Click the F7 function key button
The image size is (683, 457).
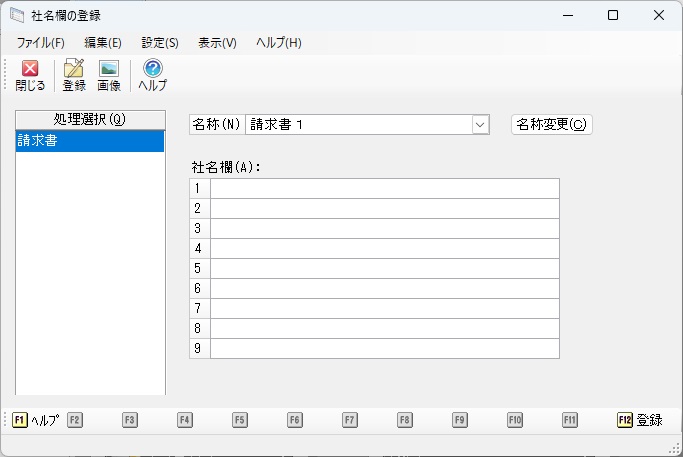tap(349, 420)
